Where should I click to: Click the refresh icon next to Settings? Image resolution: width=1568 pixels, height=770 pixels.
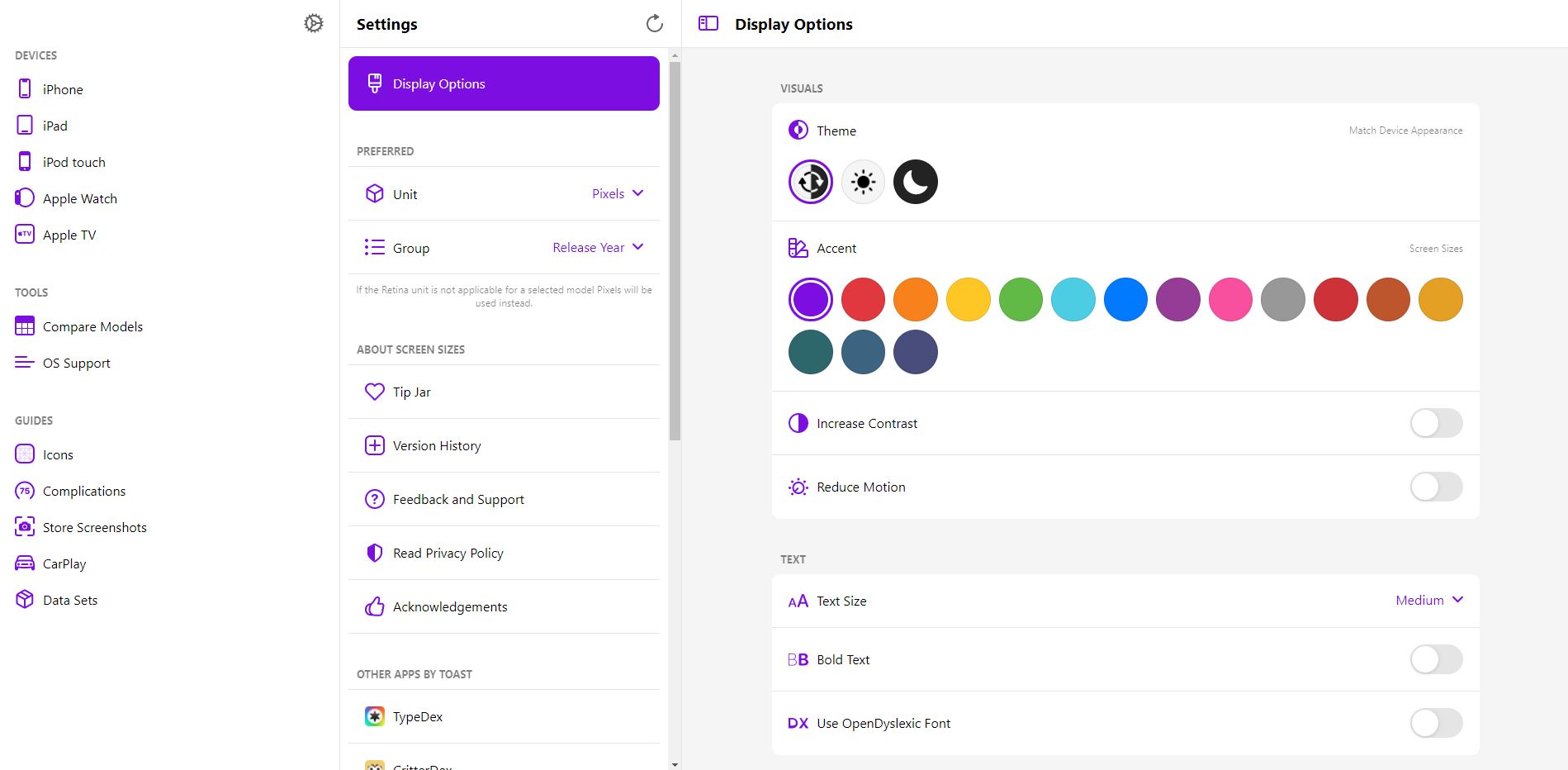tap(655, 23)
